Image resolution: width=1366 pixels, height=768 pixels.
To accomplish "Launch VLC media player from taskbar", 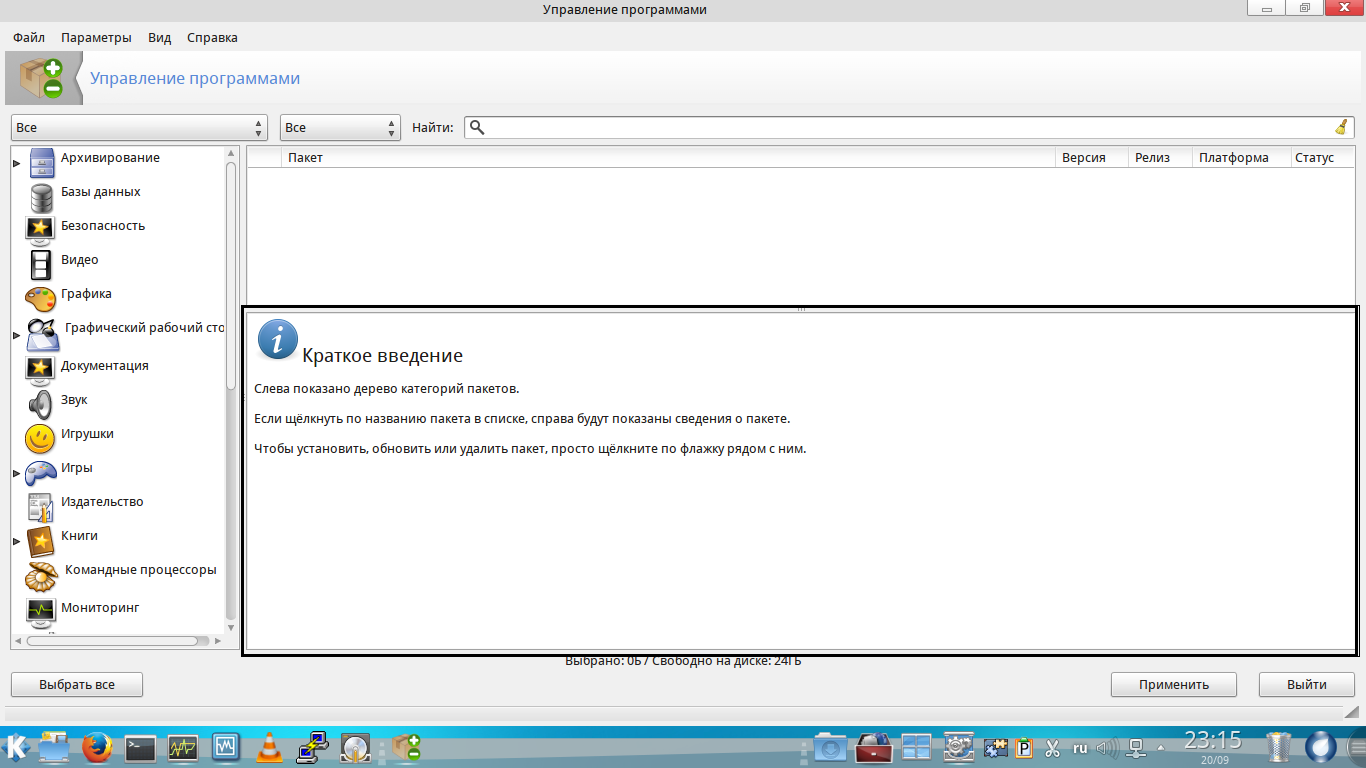I will tap(269, 747).
